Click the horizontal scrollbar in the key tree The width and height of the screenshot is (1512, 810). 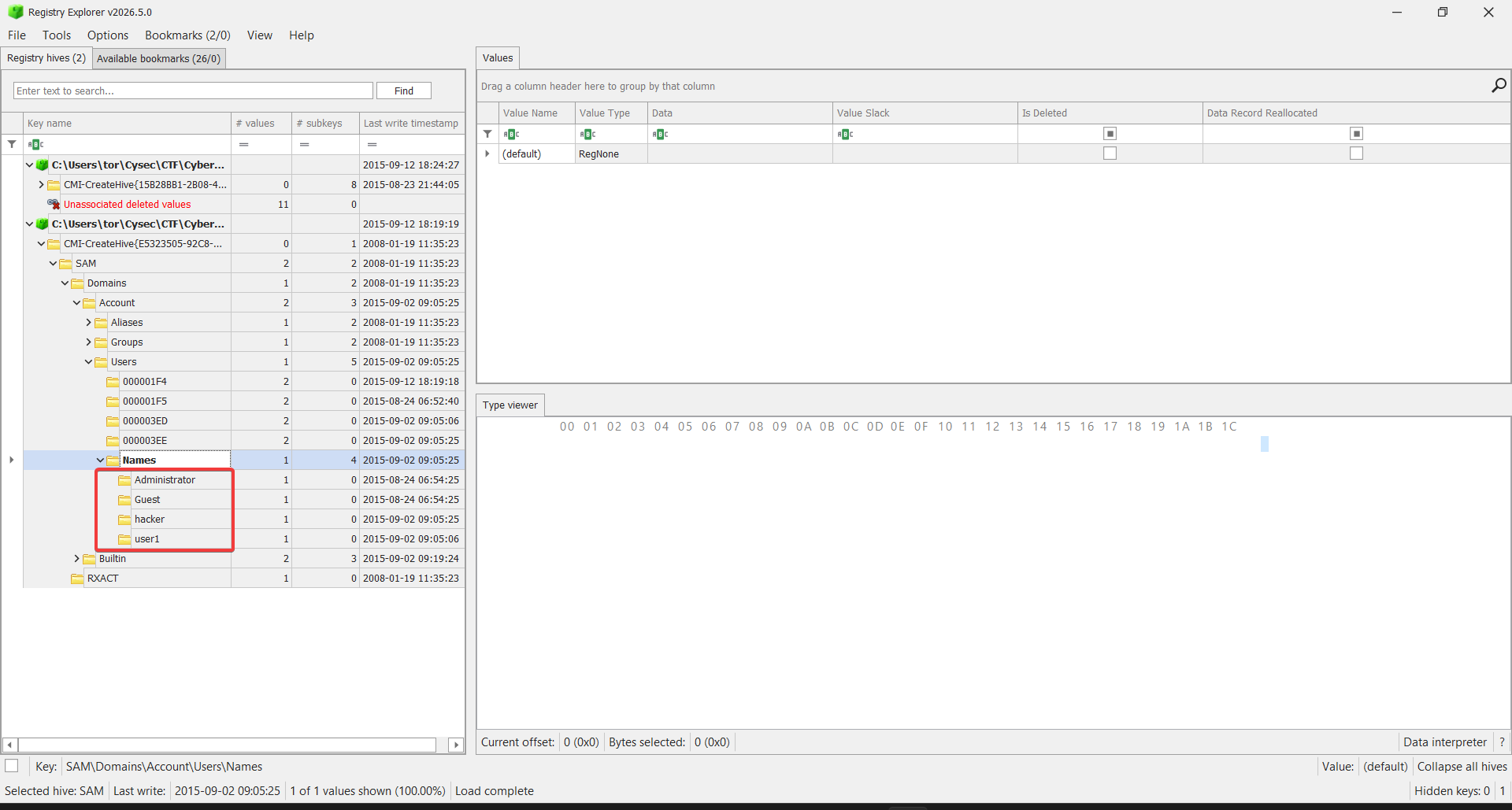point(227,745)
